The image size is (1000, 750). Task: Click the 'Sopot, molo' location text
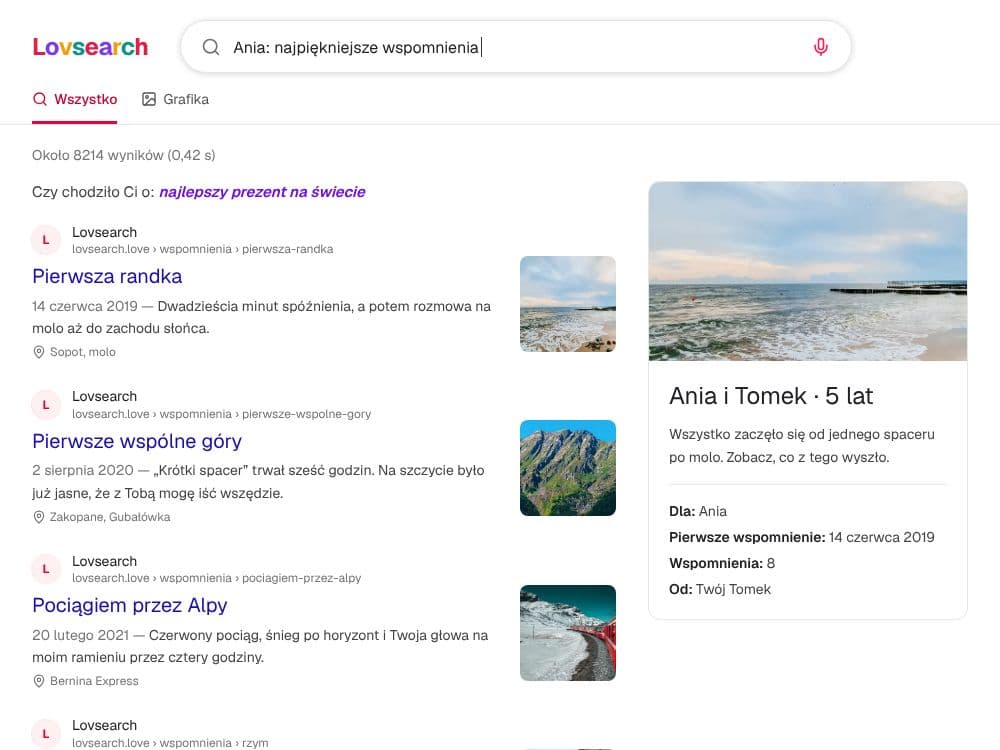tap(83, 352)
